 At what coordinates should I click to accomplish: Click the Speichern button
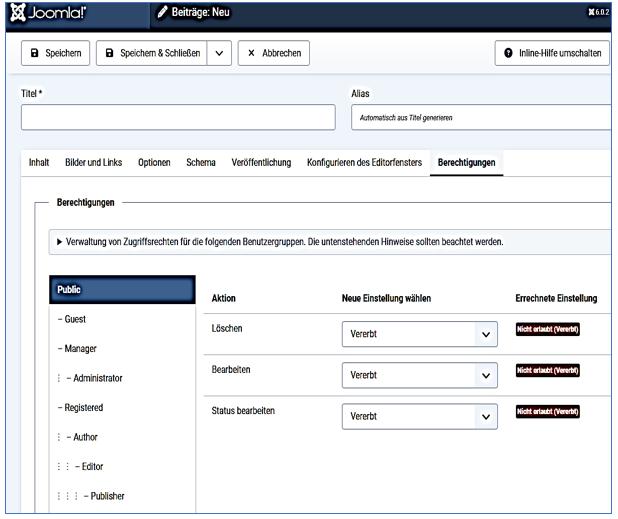click(56, 53)
